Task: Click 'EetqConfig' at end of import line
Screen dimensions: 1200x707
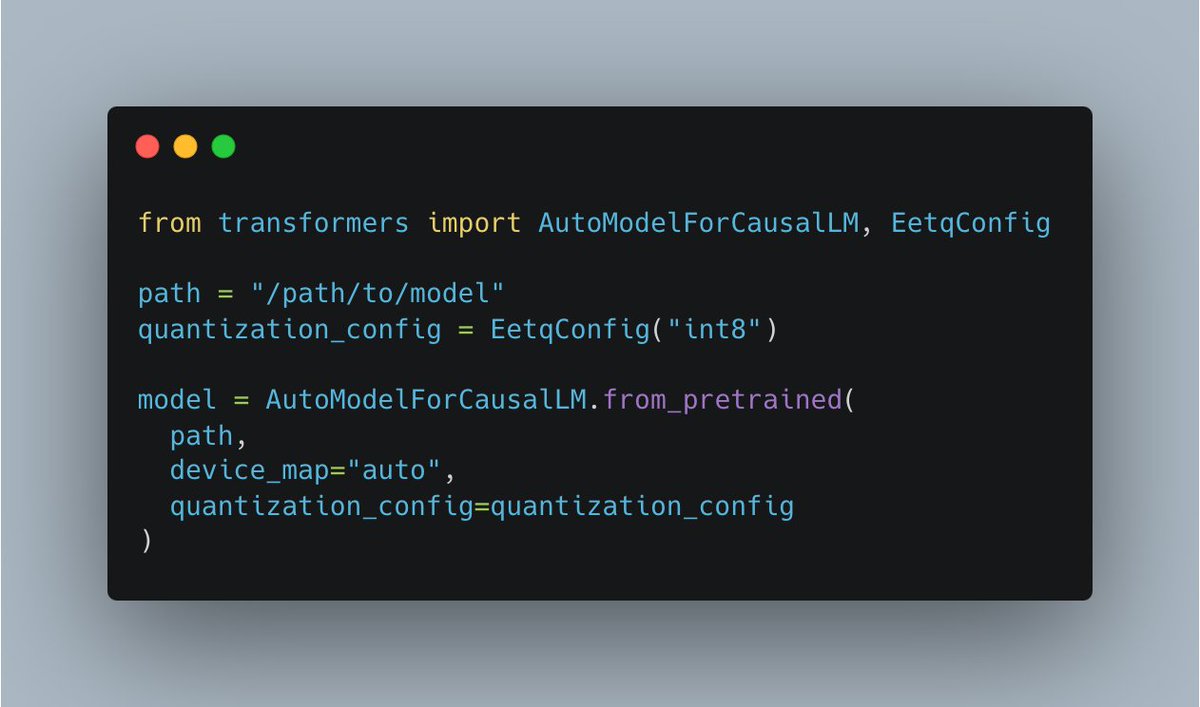Action: (971, 222)
